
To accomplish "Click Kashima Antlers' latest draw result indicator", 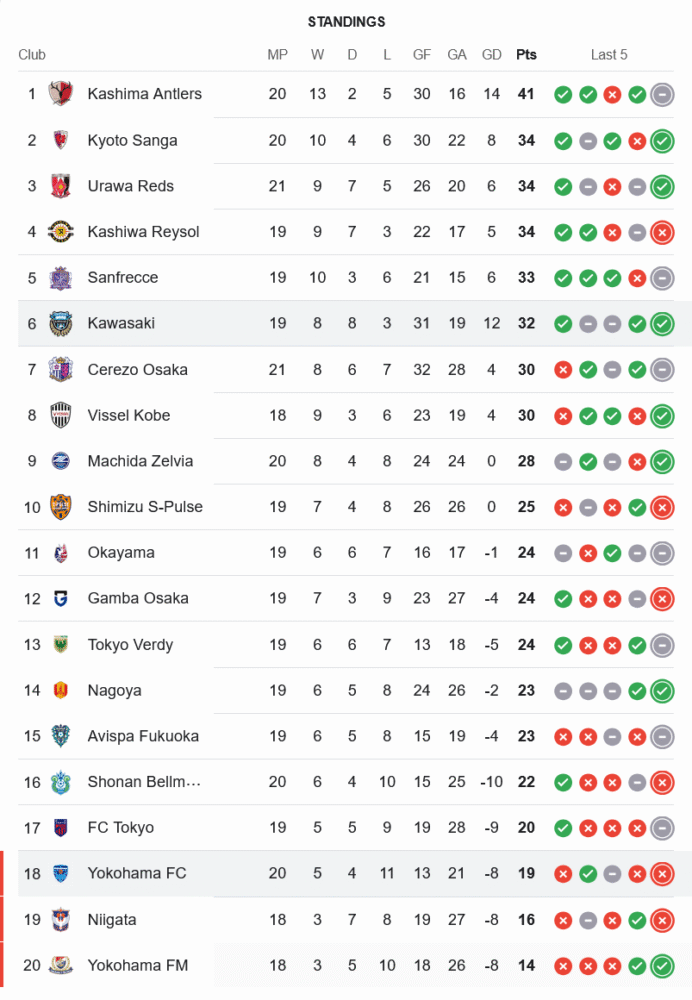I will coord(662,95).
